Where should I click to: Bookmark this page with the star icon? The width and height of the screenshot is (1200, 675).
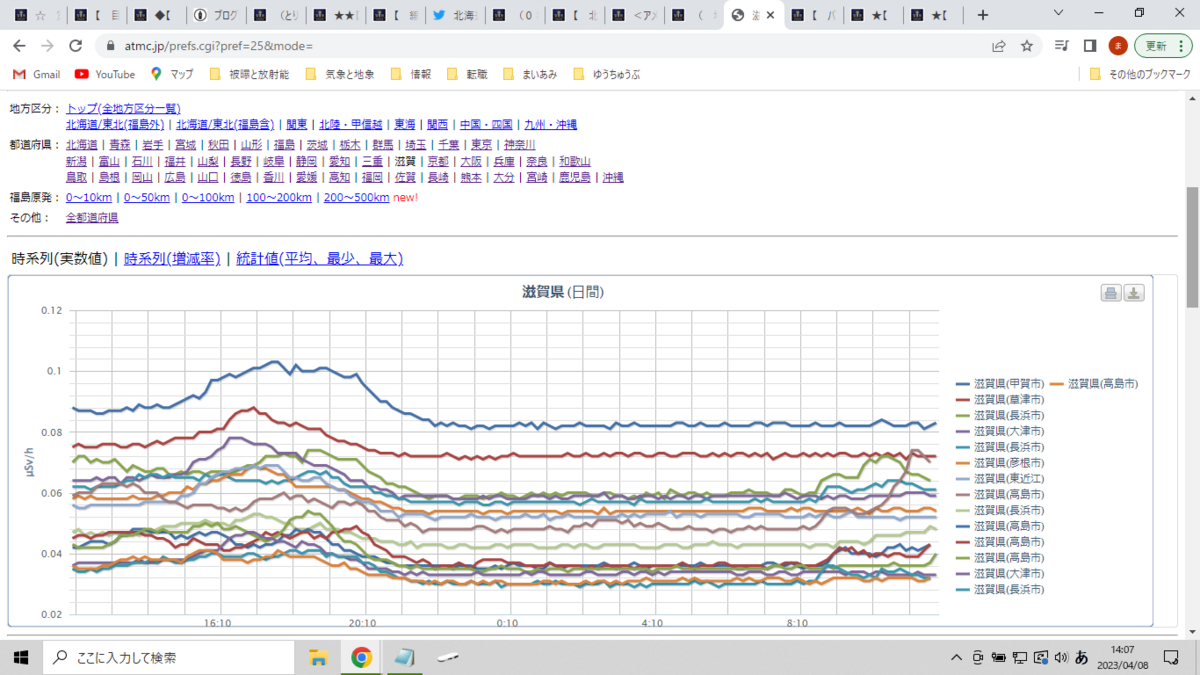1026,46
